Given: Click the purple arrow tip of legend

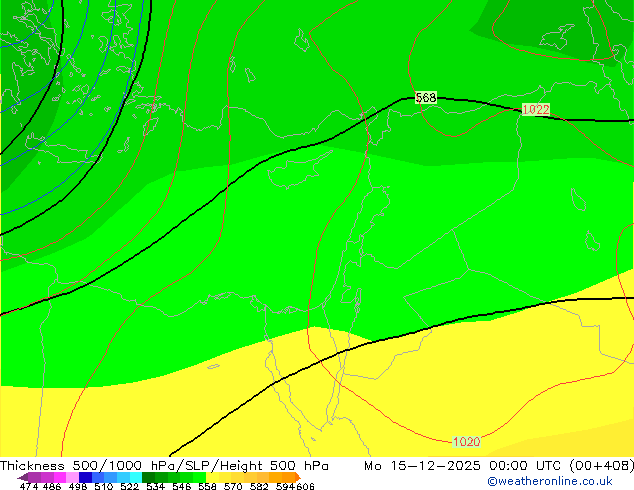Looking at the screenshot, I should pos(22,477).
